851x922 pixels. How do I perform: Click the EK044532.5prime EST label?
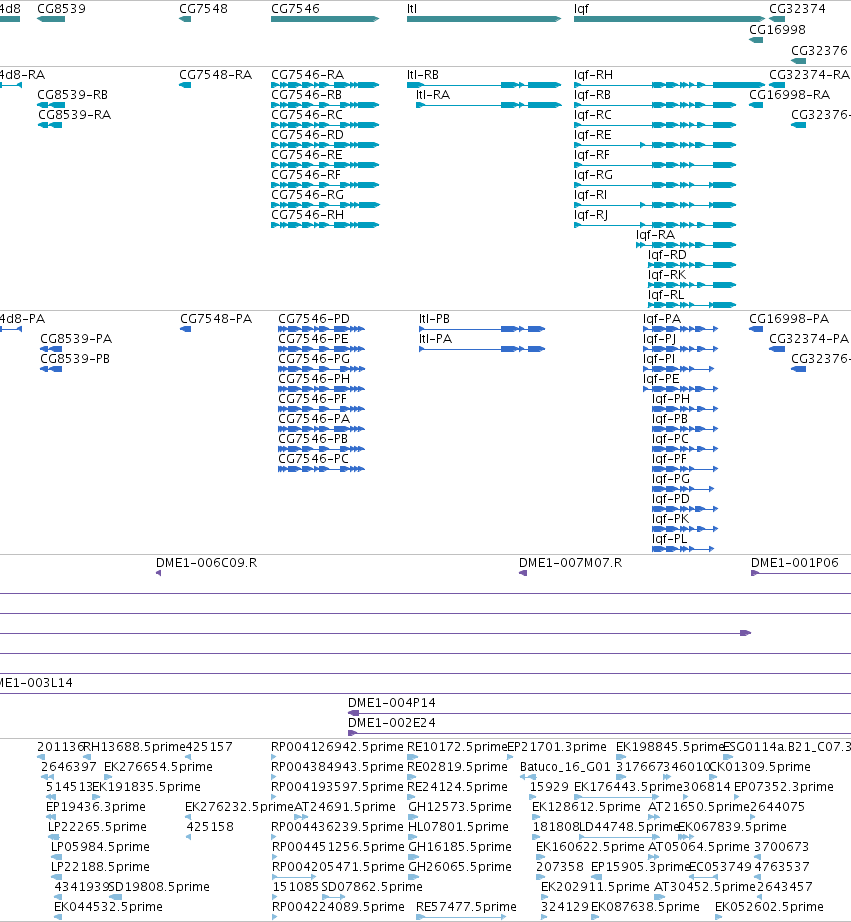coord(108,907)
